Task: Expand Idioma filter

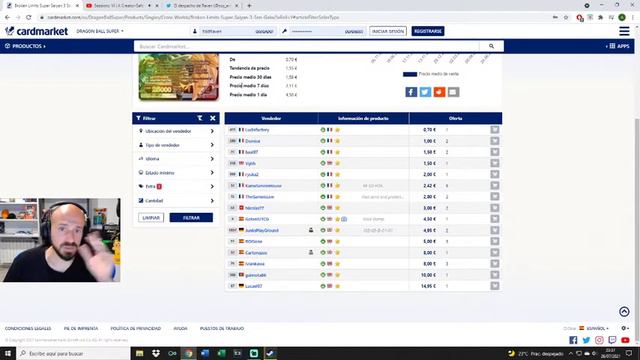Action: (x=176, y=159)
